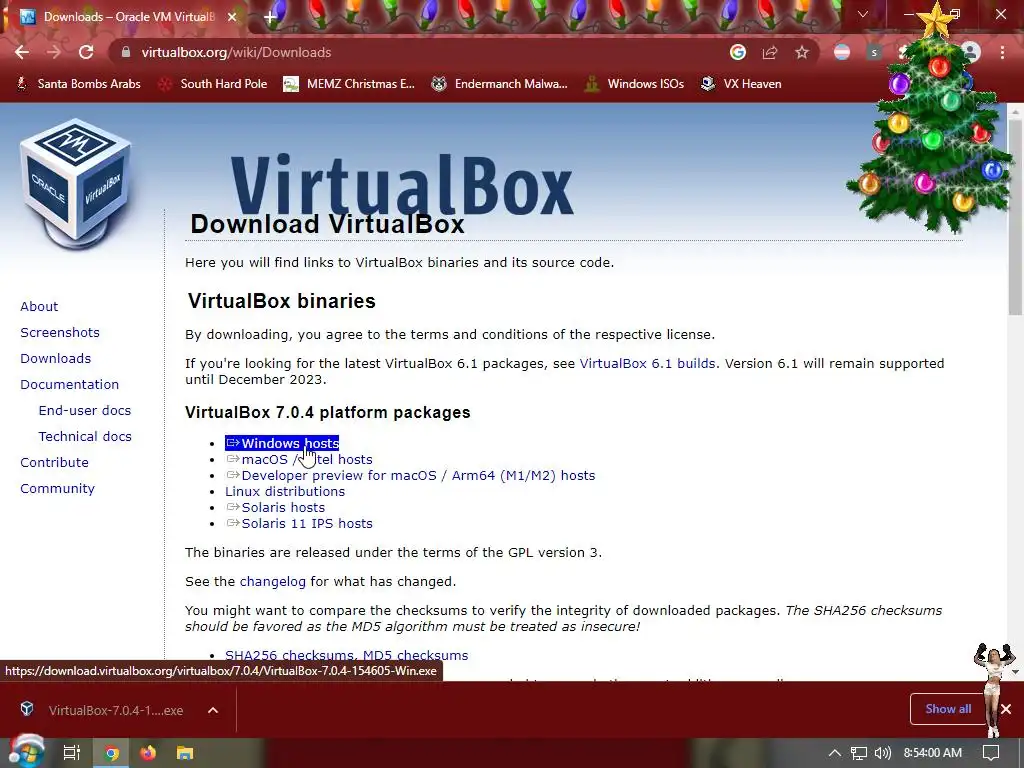1024x768 pixels.
Task: Switch to Chrome on the taskbar
Action: [x=112, y=753]
